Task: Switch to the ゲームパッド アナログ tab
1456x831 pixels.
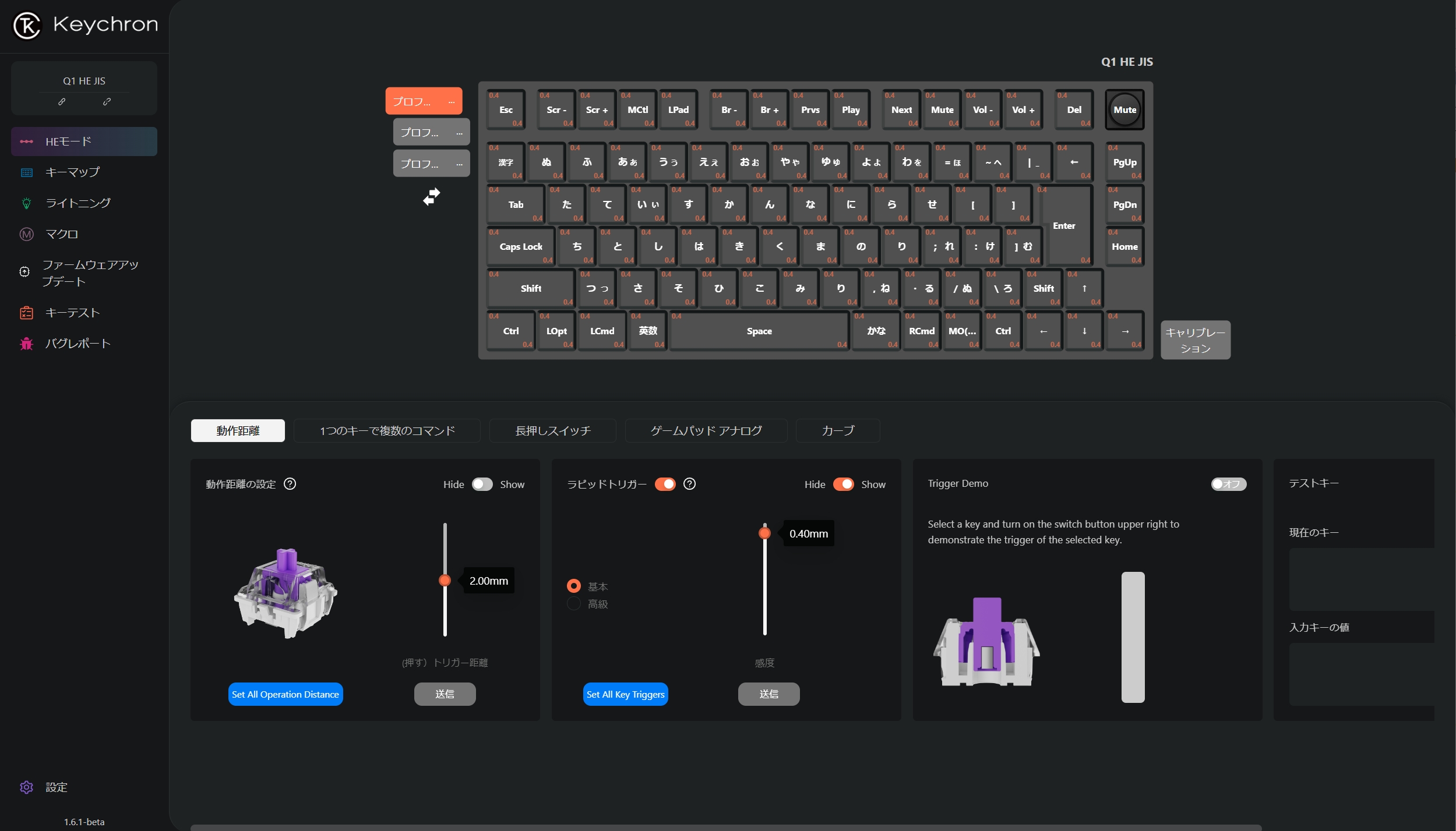Action: tap(706, 430)
